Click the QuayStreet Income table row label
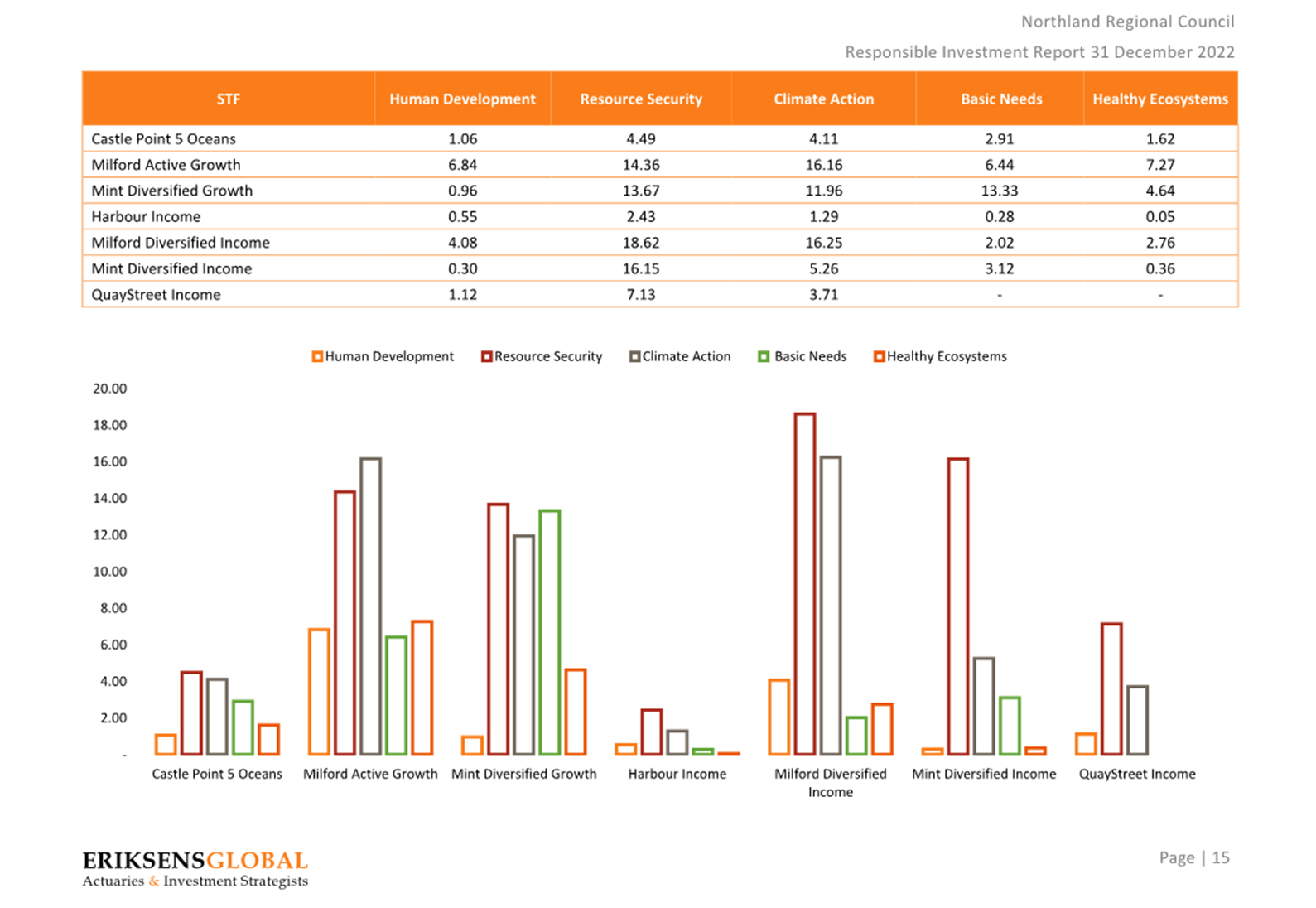Image resolution: width=1316 pixels, height=908 pixels. coord(156,295)
